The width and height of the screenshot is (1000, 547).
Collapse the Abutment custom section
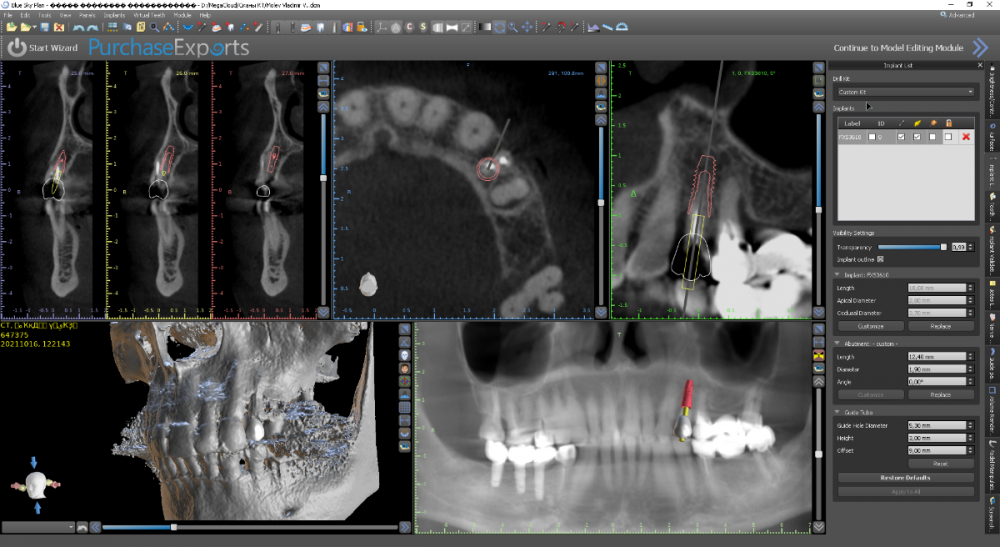click(x=837, y=343)
